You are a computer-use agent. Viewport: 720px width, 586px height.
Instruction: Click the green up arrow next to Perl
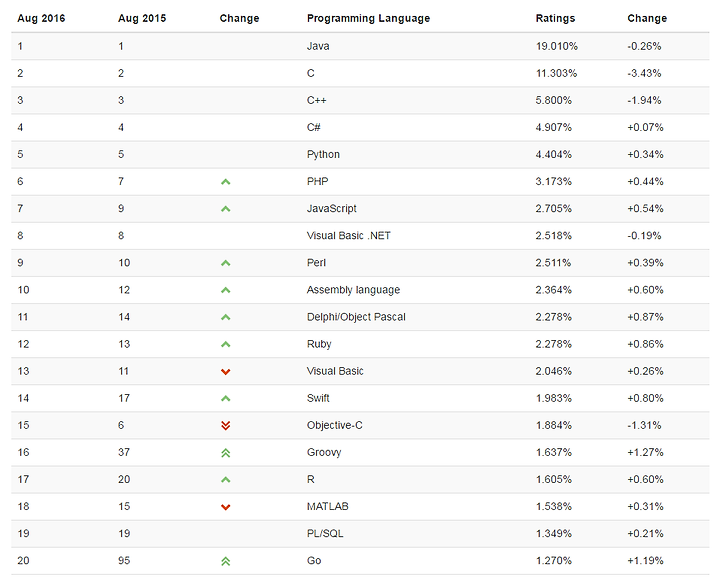tap(225, 263)
